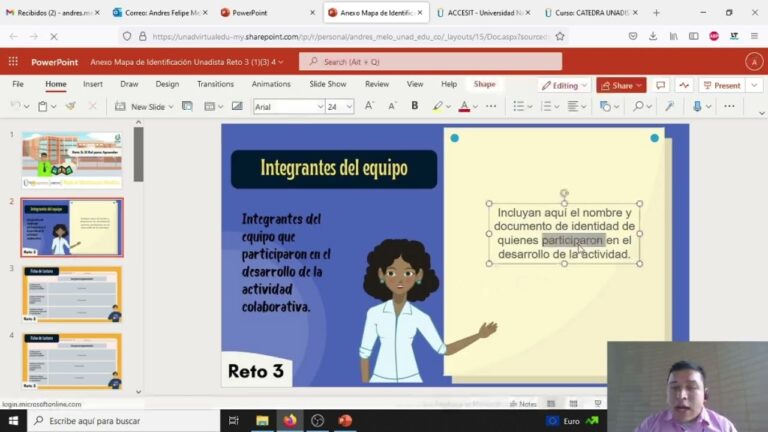Toggle Bold formatting

pyautogui.click(x=414, y=106)
